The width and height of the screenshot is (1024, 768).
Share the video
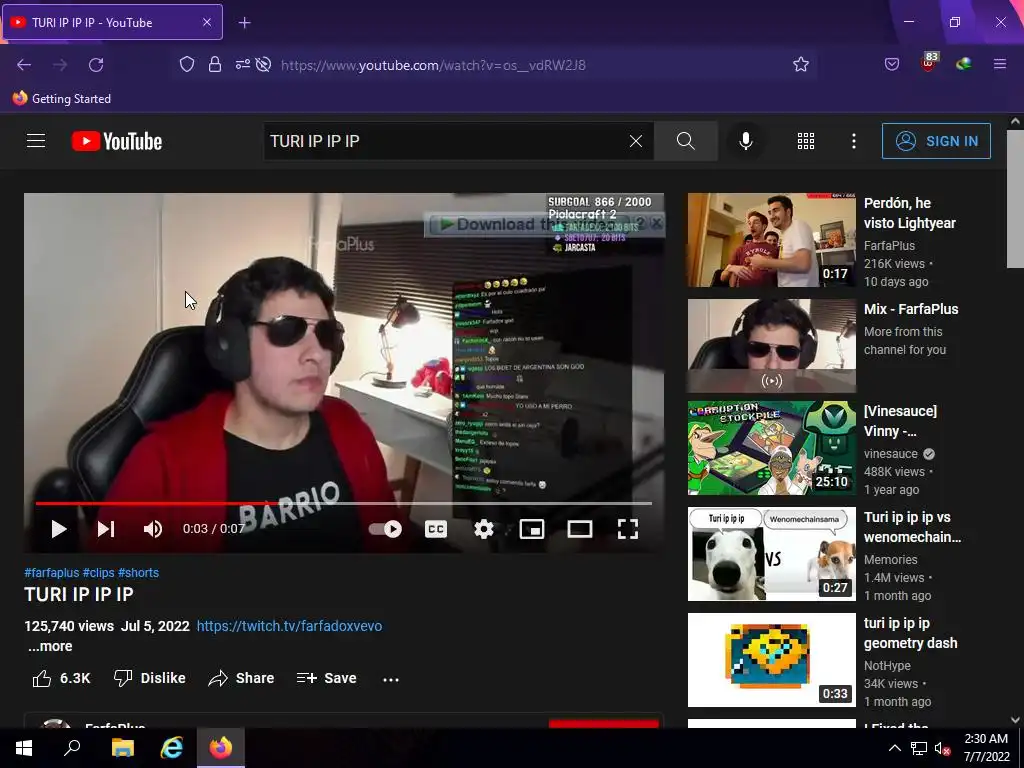(241, 679)
